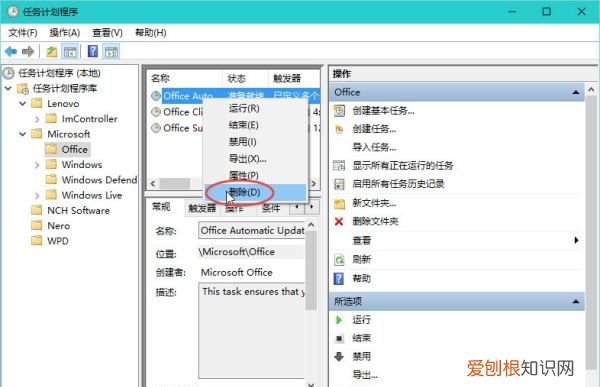The width and height of the screenshot is (600, 387).
Task: Choose 属性(P) from the context menu
Action: pos(255,175)
